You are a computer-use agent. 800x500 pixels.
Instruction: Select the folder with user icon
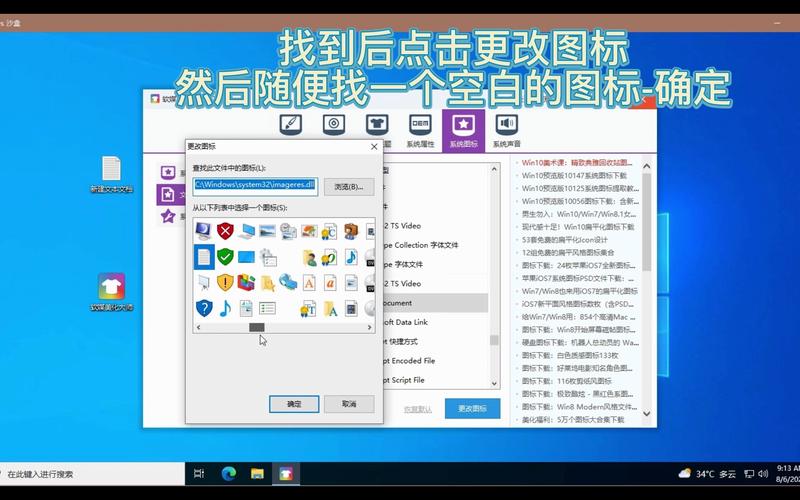309,257
